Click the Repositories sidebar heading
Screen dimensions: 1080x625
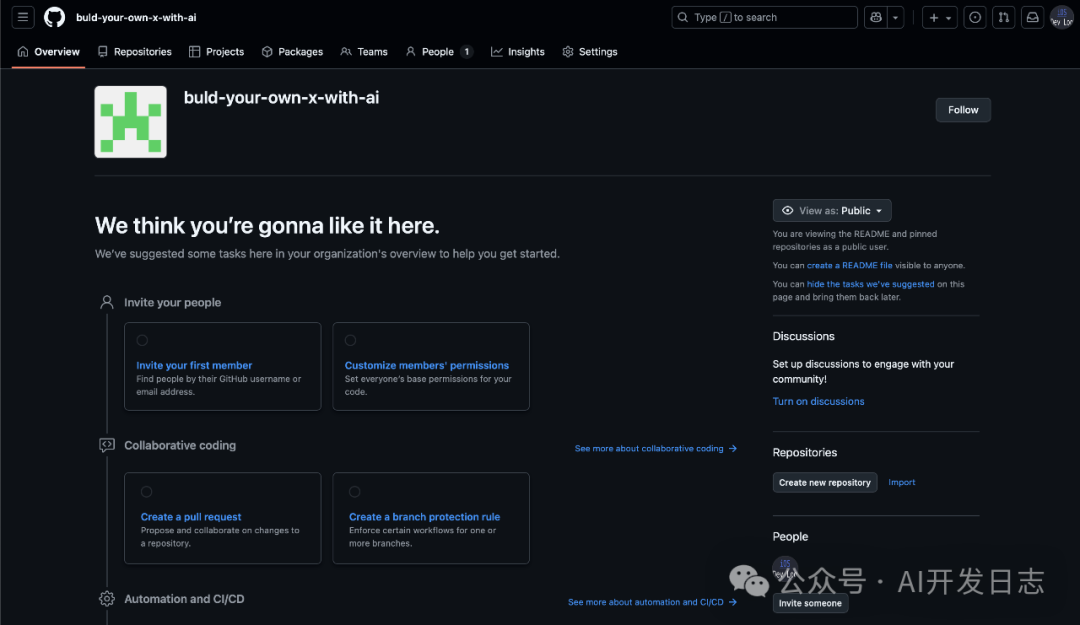tap(804, 453)
